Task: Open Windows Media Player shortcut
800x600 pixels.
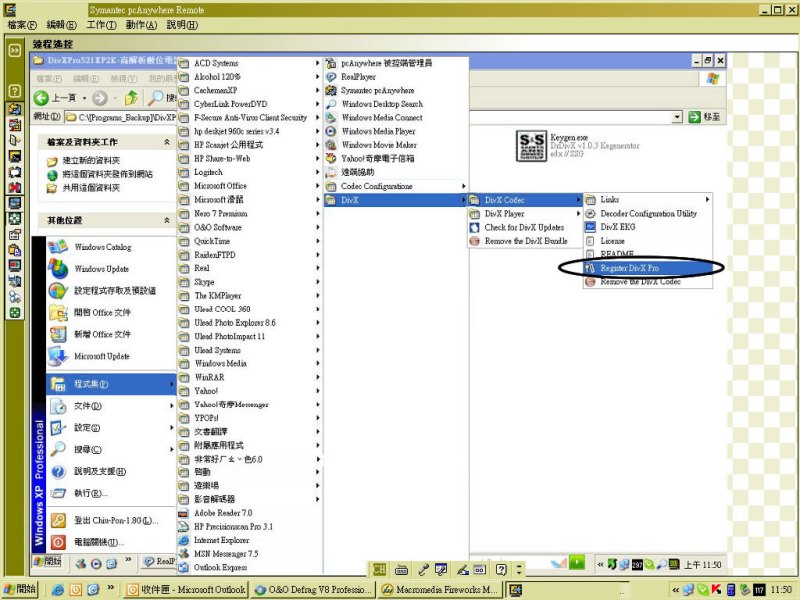Action: pyautogui.click(x=378, y=131)
